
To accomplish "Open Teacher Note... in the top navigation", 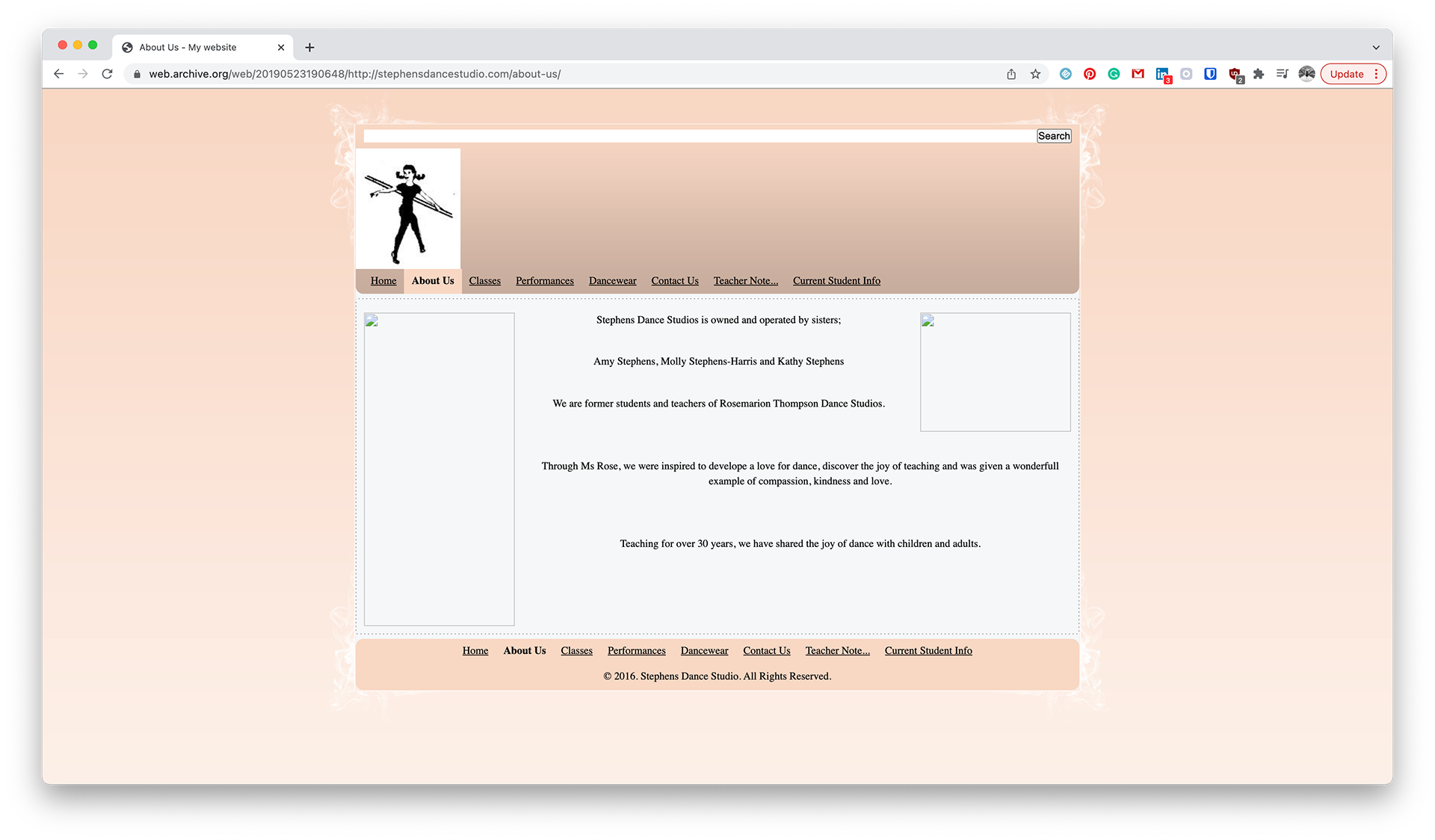I will click(746, 281).
